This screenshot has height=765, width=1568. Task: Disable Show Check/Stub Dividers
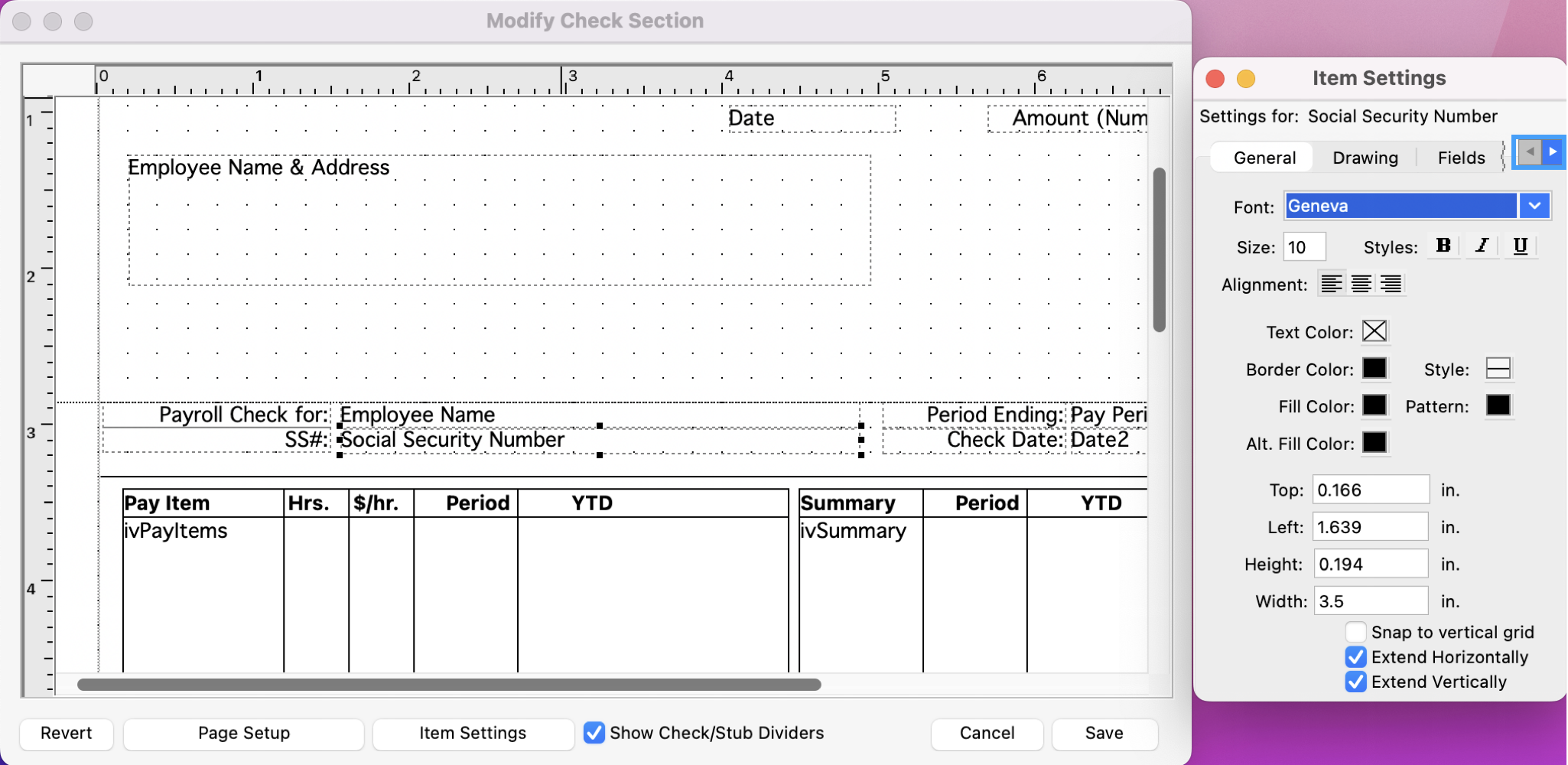(594, 733)
